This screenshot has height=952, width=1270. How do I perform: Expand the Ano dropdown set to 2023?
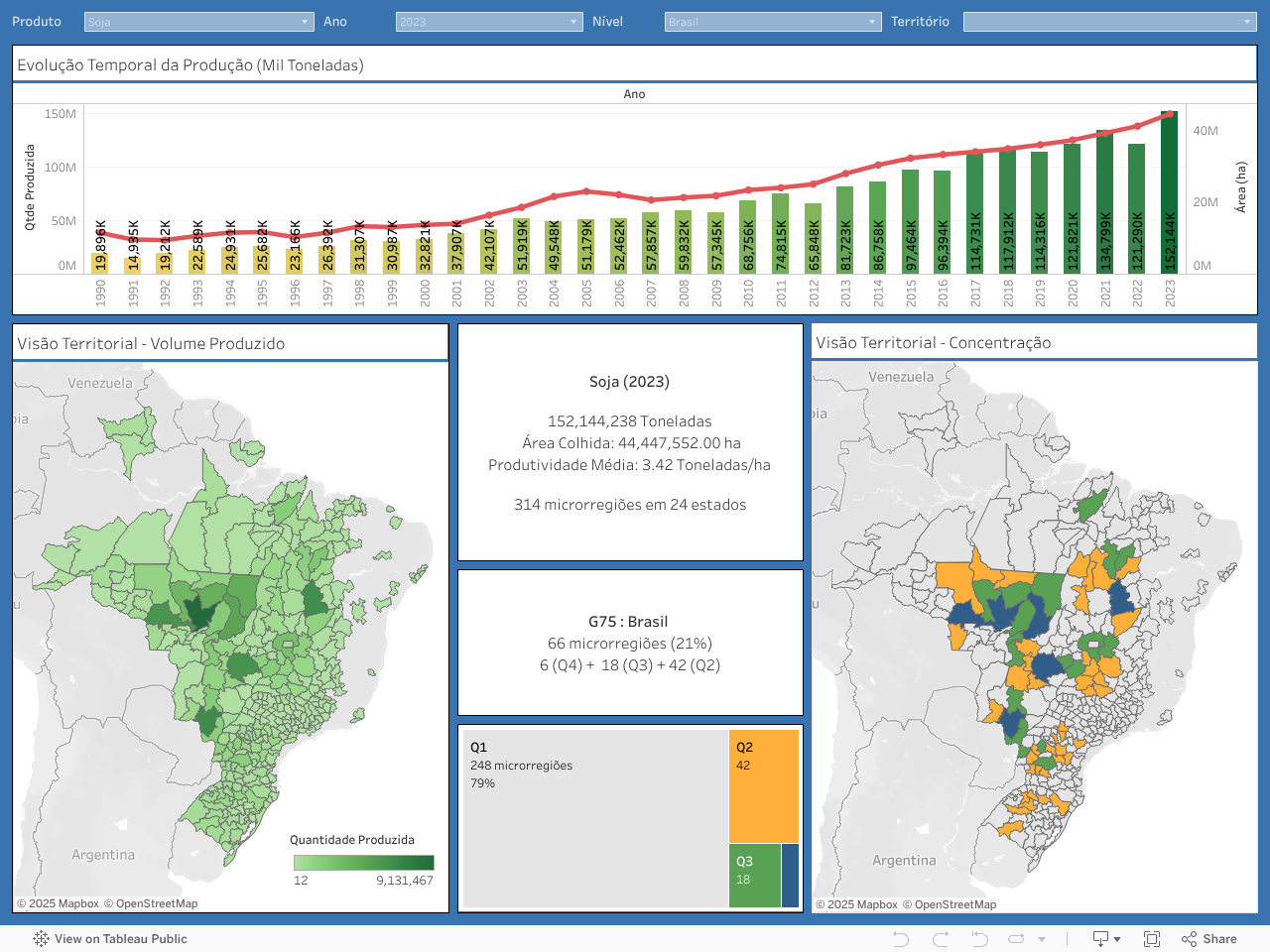(488, 22)
